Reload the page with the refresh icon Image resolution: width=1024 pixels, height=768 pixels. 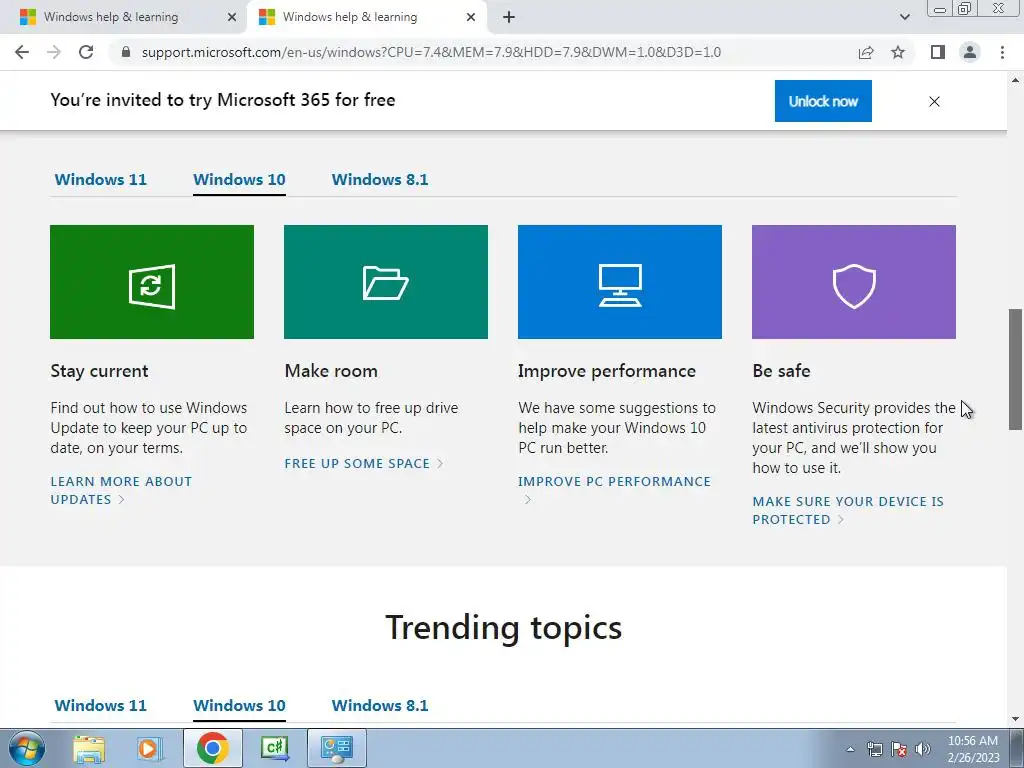pos(86,52)
